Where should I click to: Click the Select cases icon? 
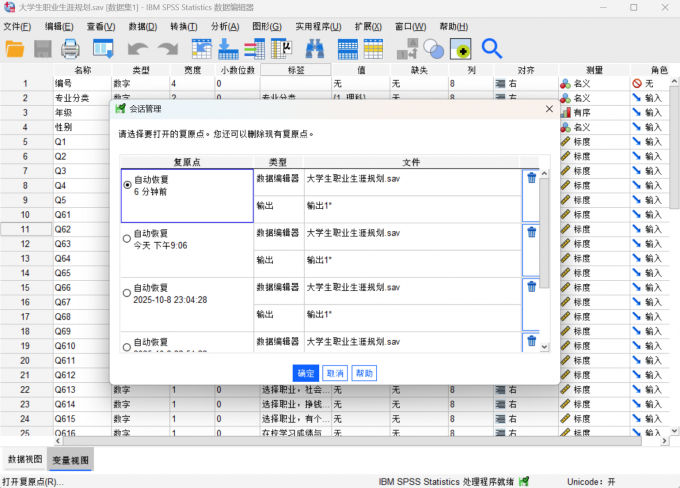pos(461,49)
